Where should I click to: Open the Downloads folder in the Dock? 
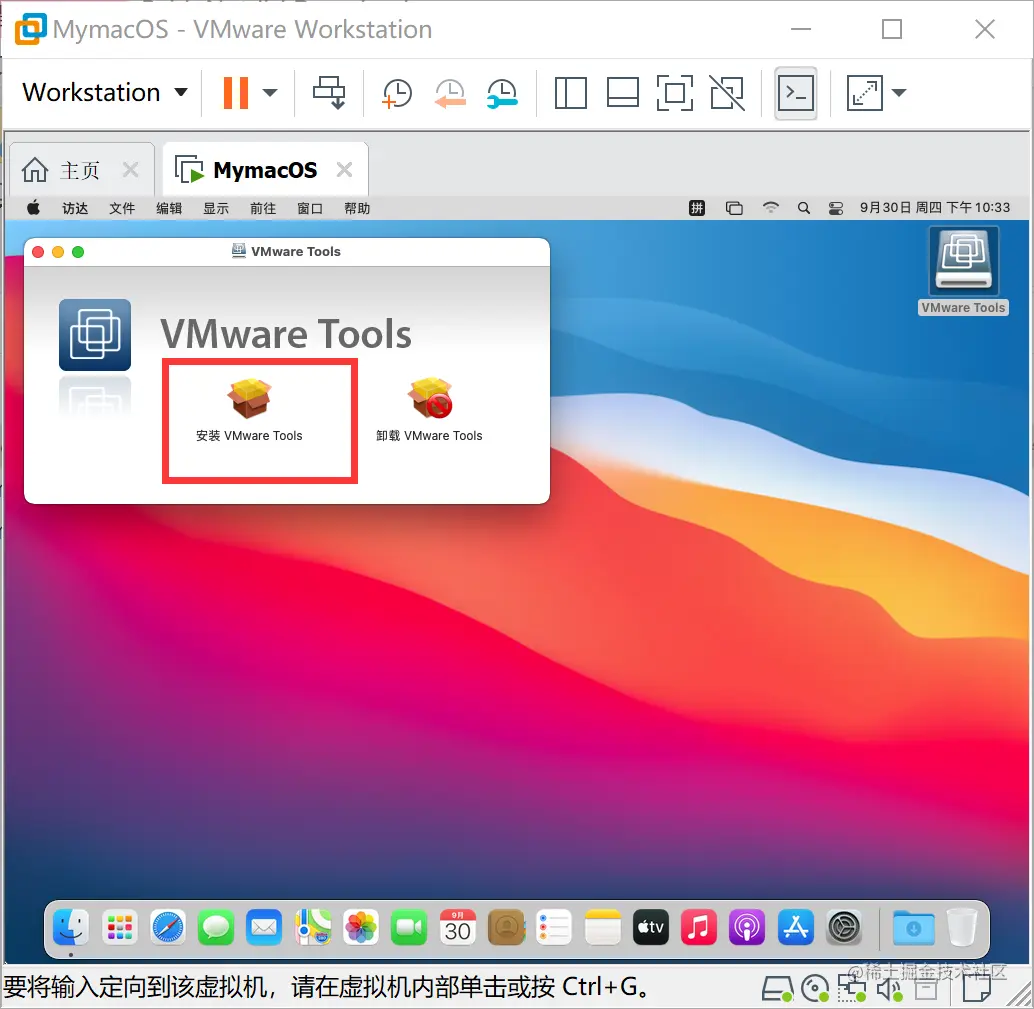point(913,928)
